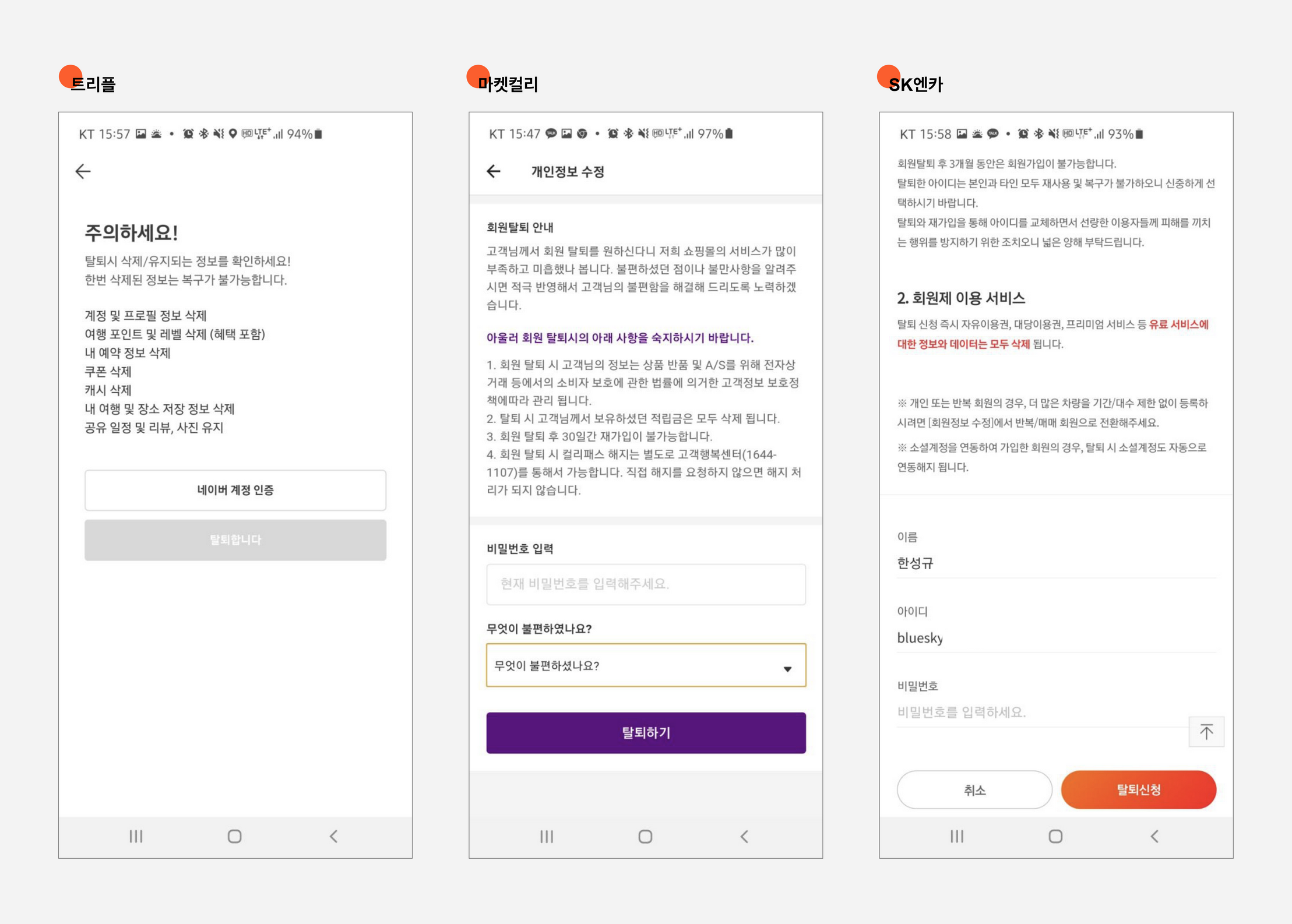Screen dimensions: 1292x924
Task: Tap scroll-to-top arrow in SK엔카 screen
Action: tap(1206, 731)
